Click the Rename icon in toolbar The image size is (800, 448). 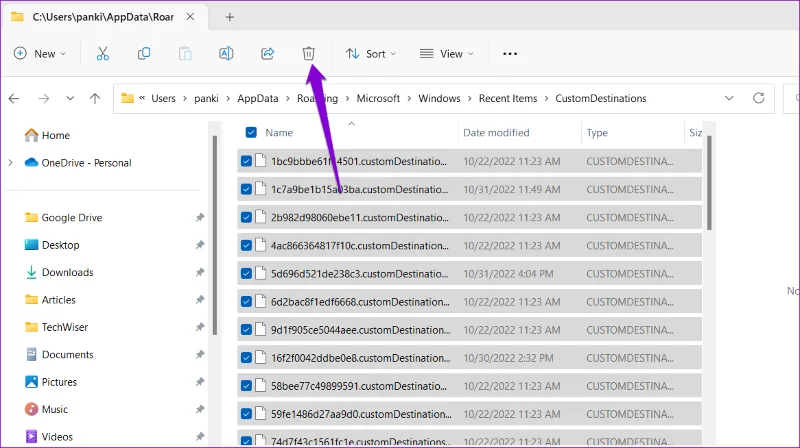(226, 54)
